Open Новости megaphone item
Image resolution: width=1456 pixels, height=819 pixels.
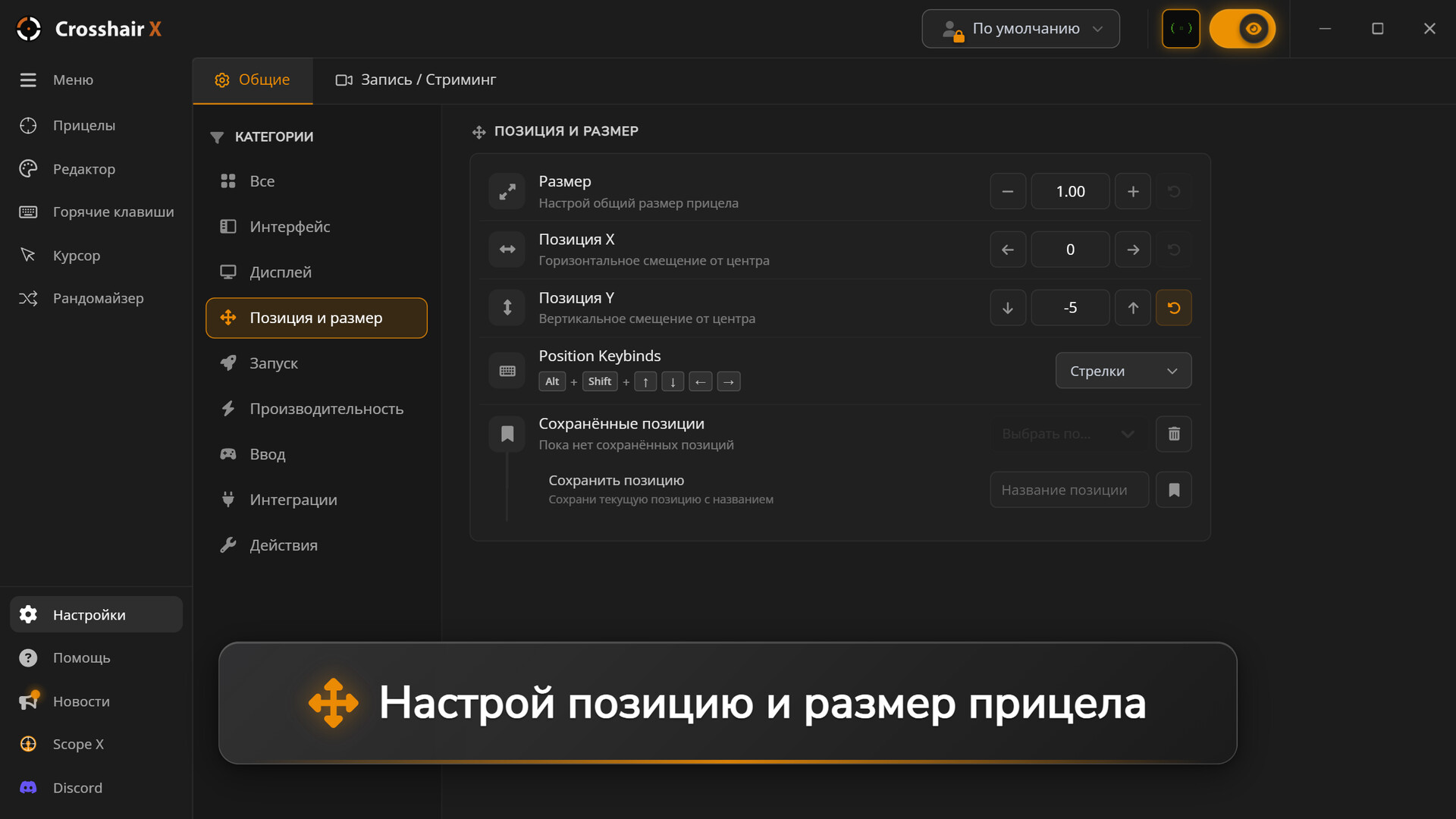click(x=96, y=701)
